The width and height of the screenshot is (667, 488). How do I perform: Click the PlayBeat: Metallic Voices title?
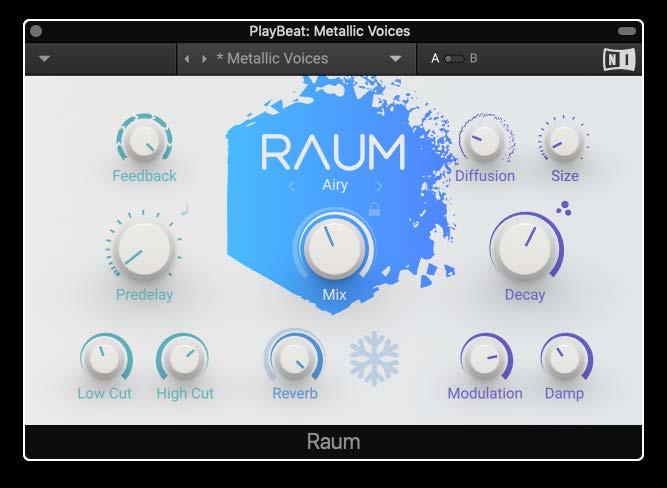(330, 31)
